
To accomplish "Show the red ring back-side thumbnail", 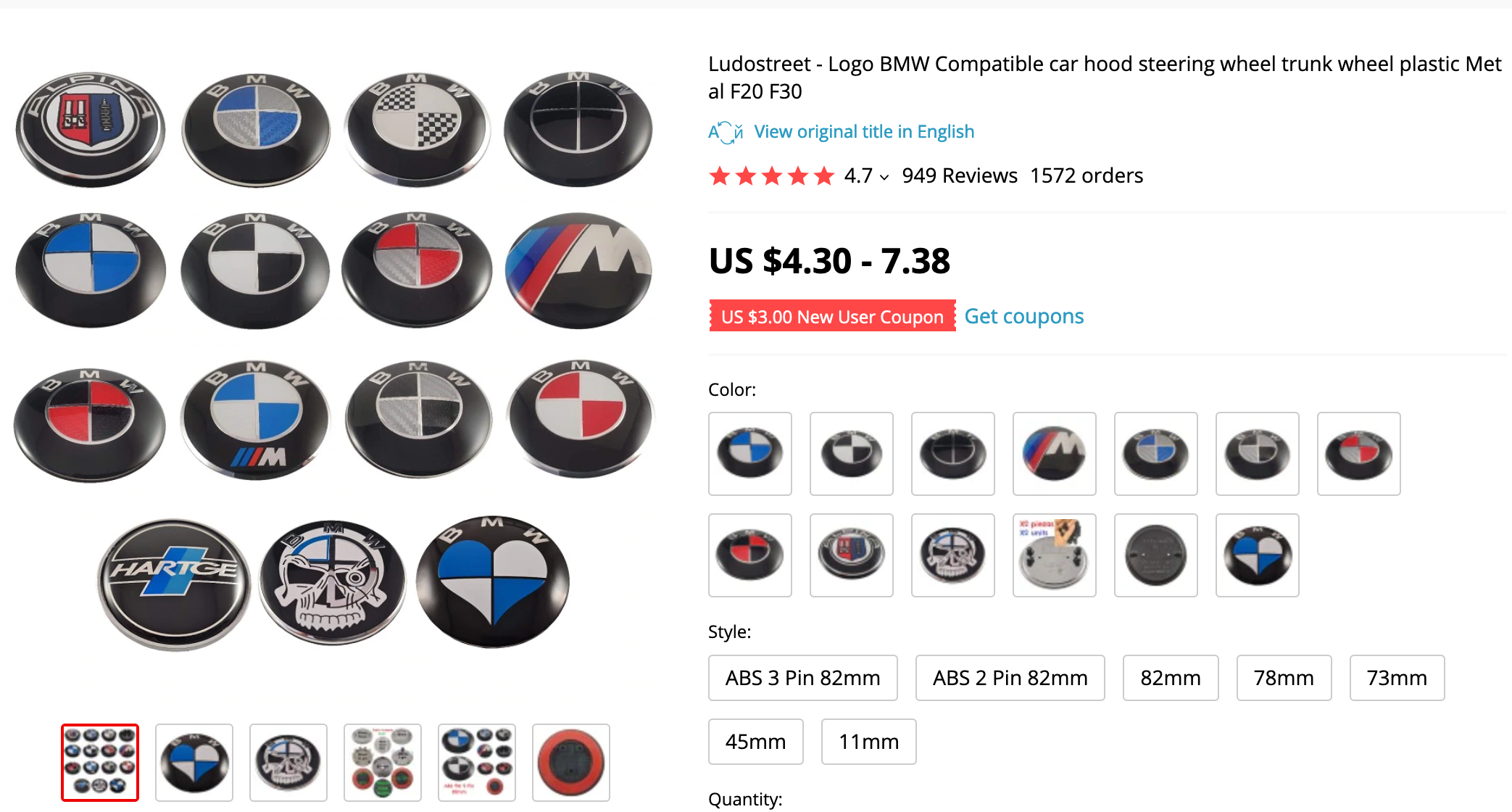I will coord(571,763).
